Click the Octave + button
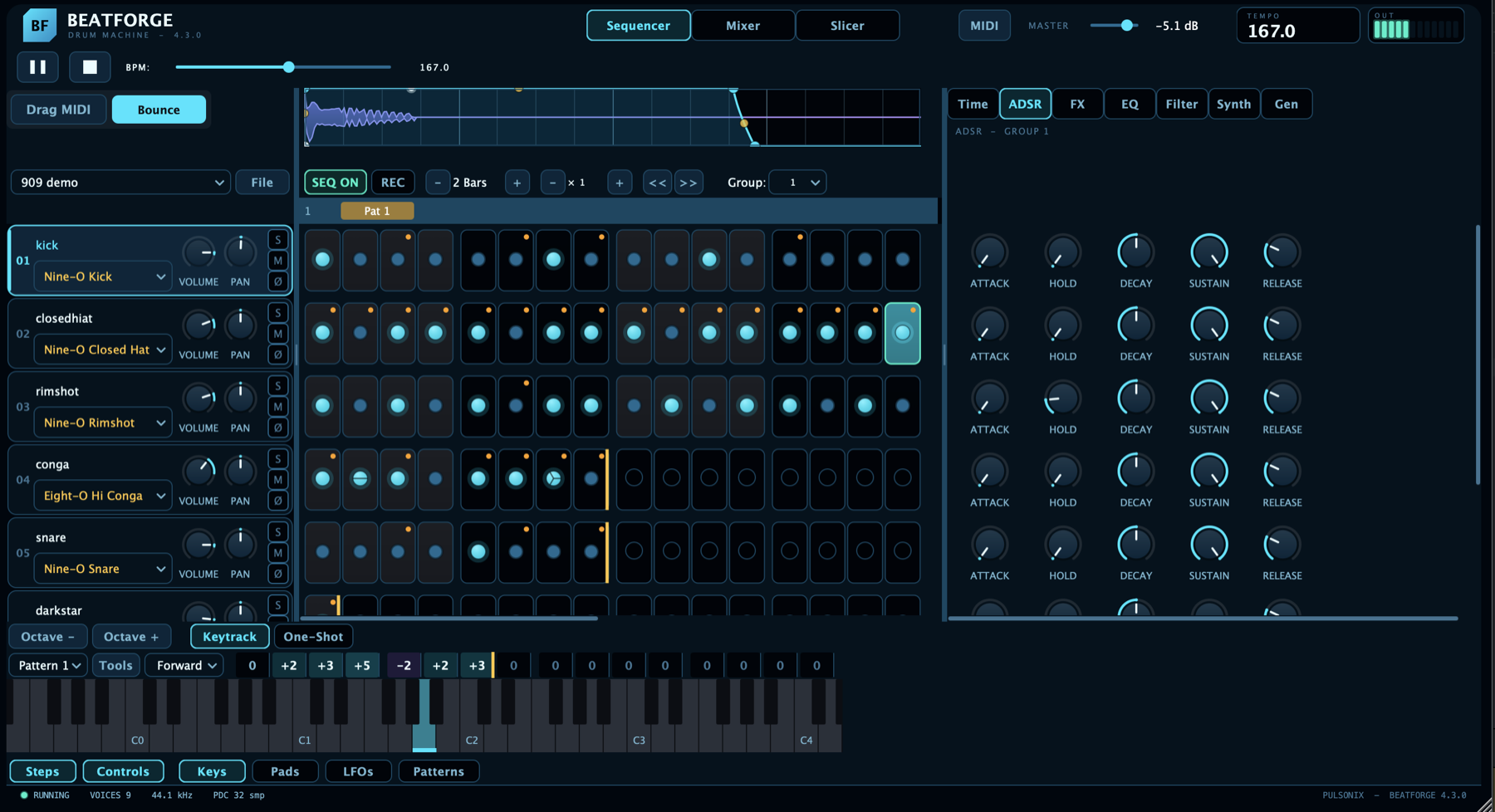 click(x=131, y=637)
